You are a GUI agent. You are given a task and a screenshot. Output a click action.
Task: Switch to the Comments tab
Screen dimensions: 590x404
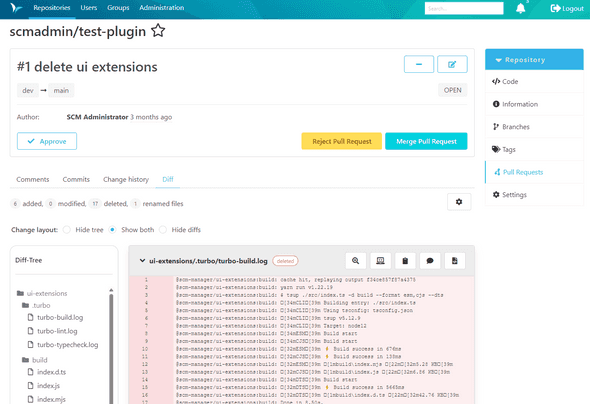tap(33, 179)
